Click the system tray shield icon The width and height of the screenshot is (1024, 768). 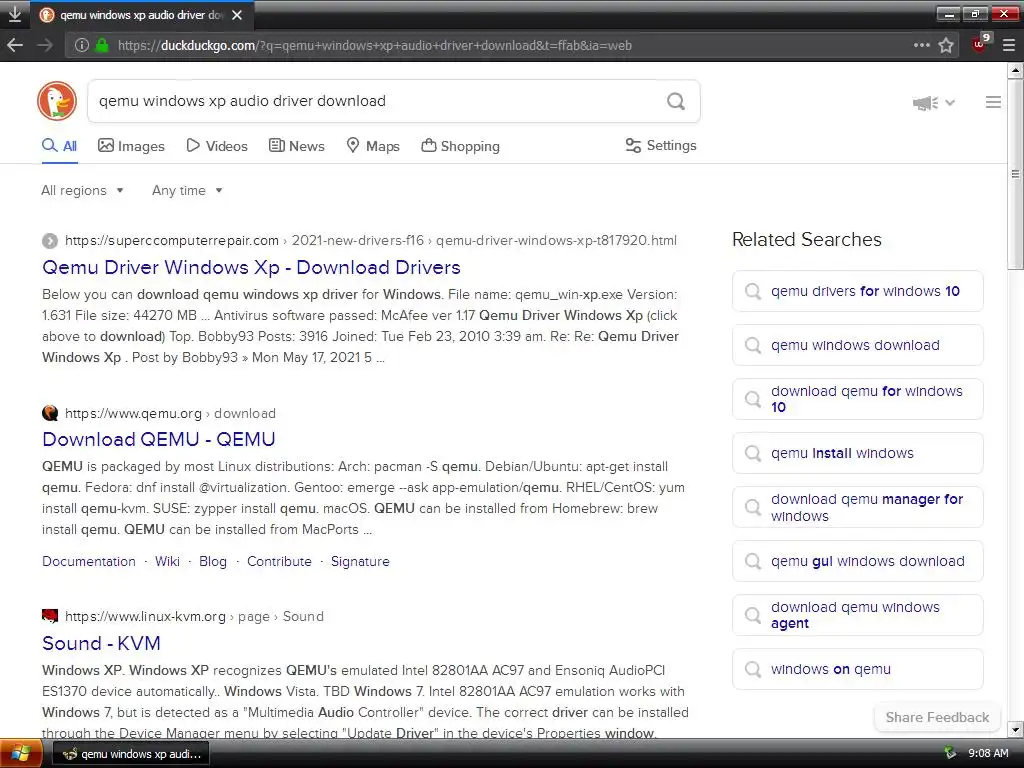(x=950, y=753)
